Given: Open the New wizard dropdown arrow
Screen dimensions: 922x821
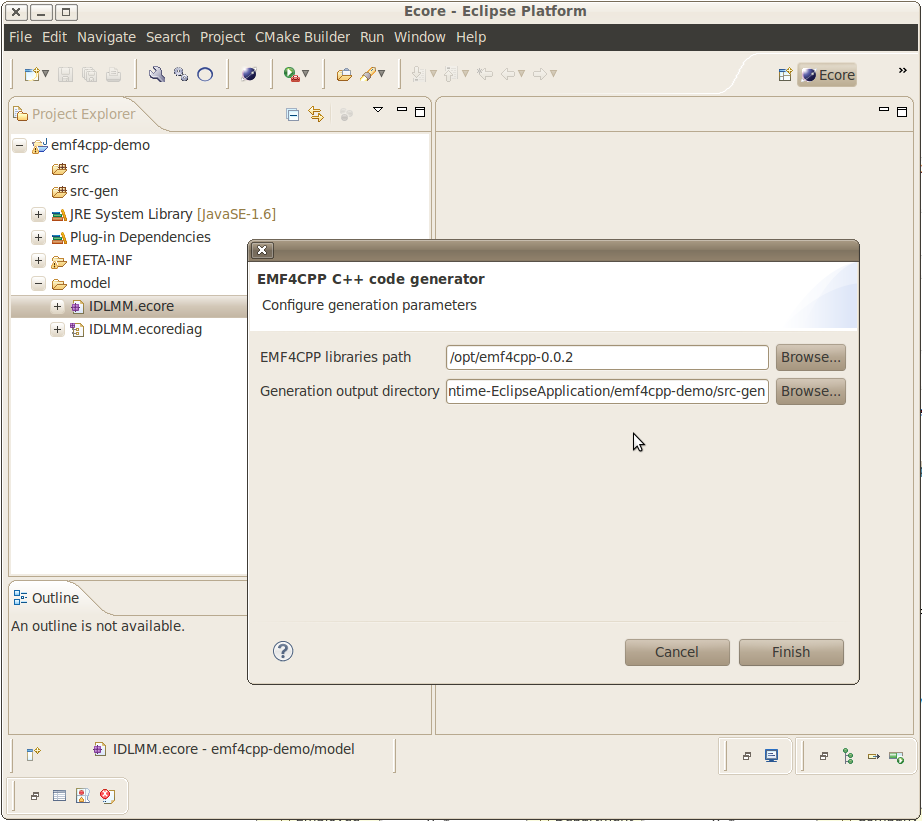Looking at the screenshot, I should click(45, 74).
